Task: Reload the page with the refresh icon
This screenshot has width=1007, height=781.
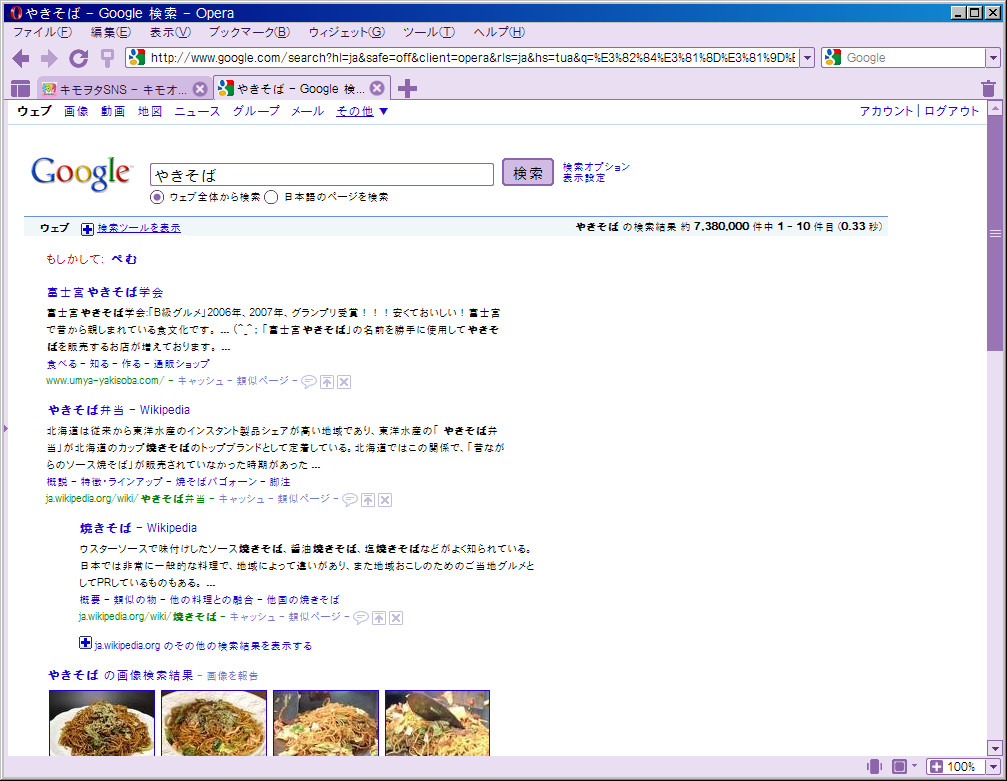Action: [x=78, y=58]
